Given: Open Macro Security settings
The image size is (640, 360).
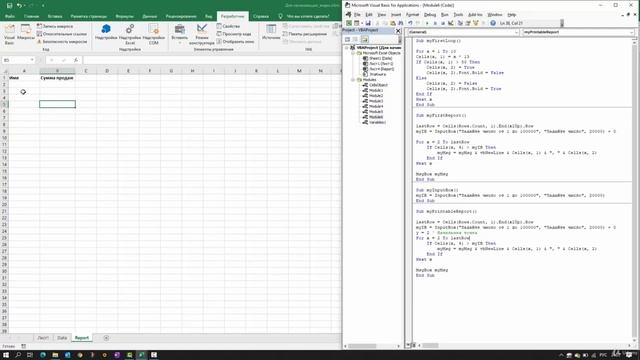Looking at the screenshot, I should tap(62, 42).
